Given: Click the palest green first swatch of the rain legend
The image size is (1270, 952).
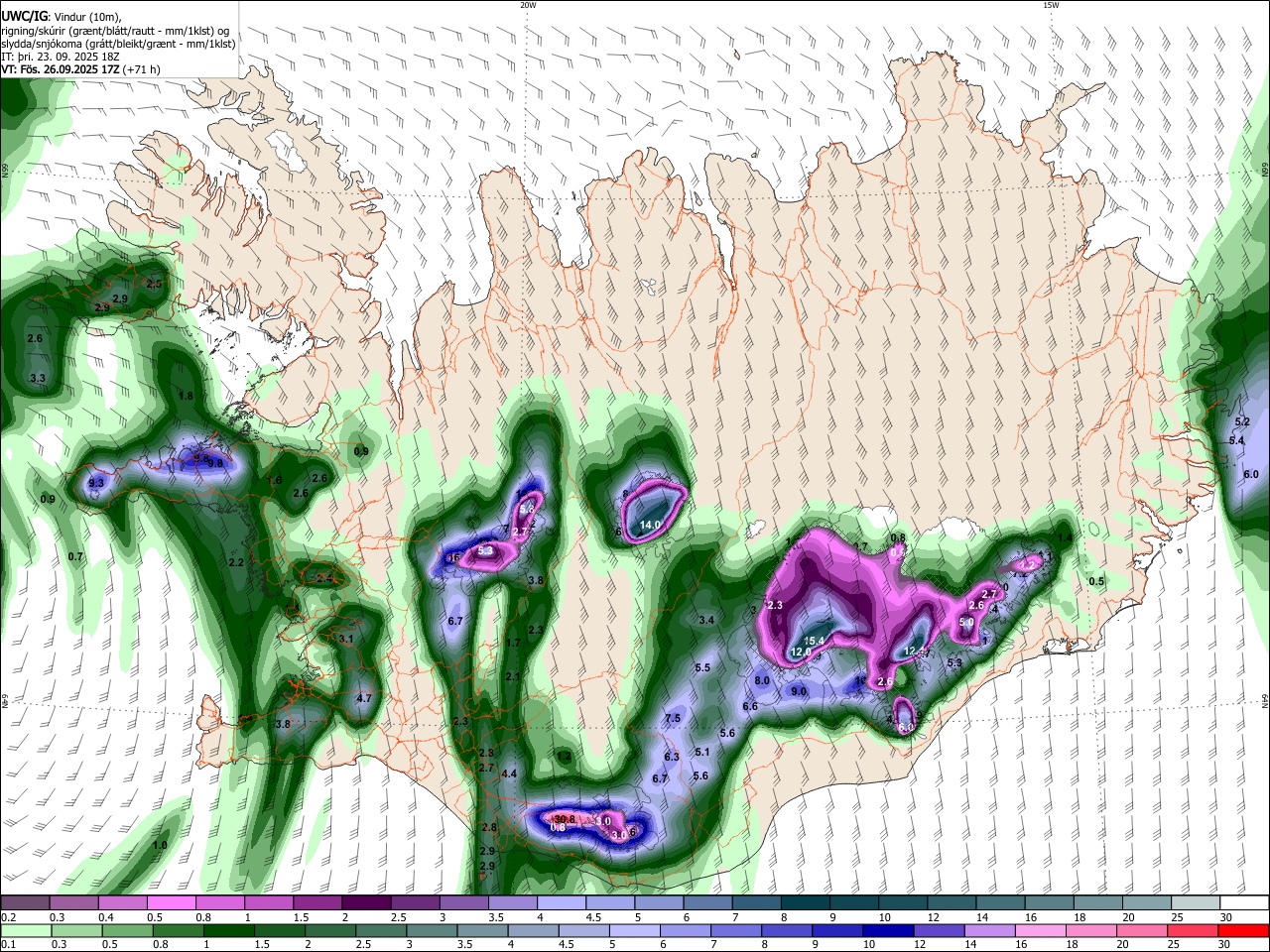Looking at the screenshot, I should (26, 930).
